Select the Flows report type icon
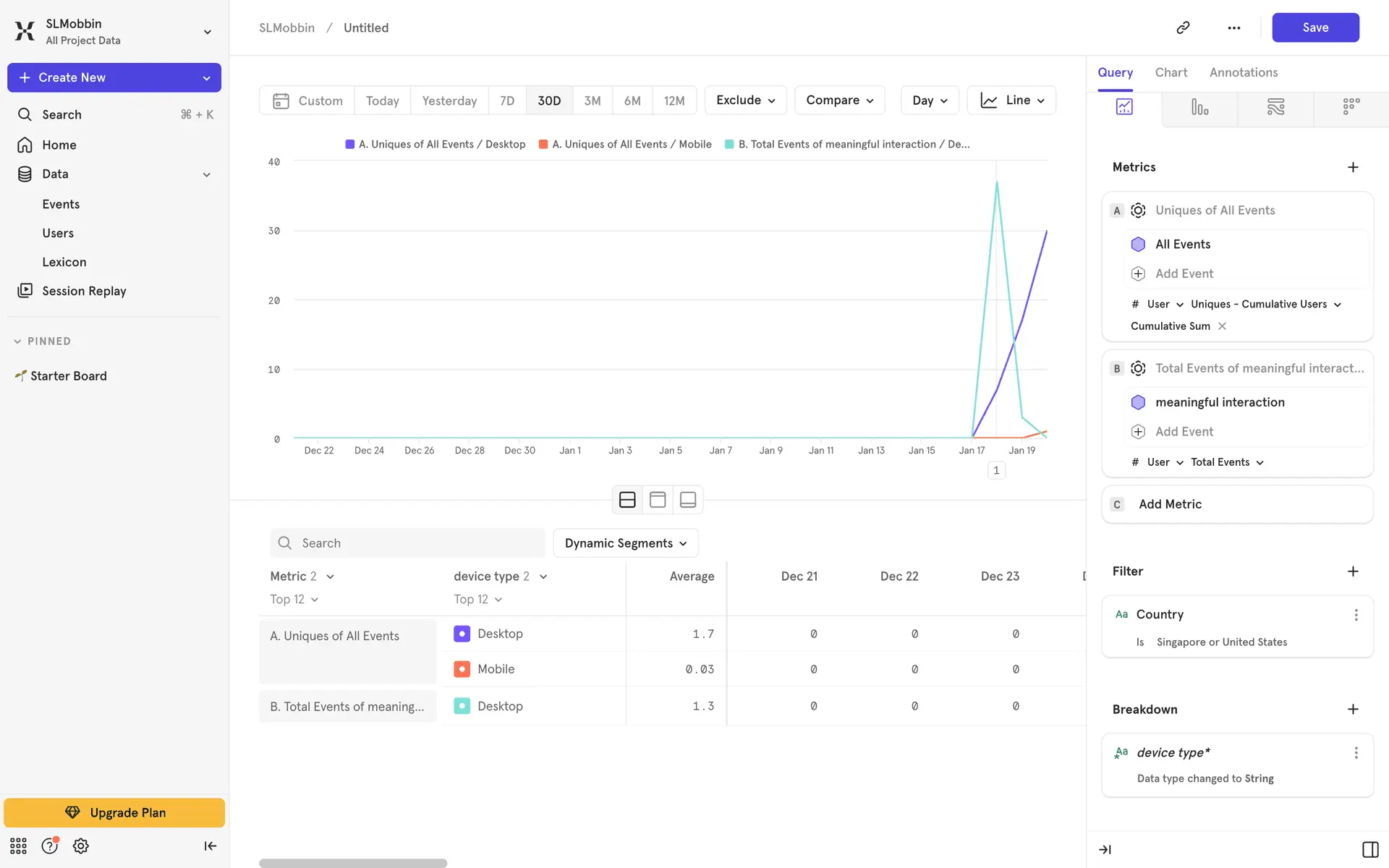The width and height of the screenshot is (1389, 868). tap(1275, 107)
